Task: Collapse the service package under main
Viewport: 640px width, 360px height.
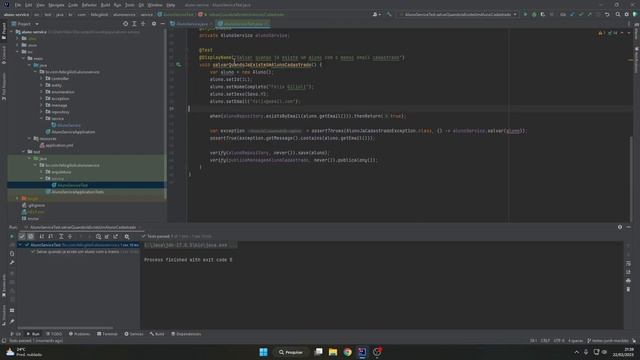Action: click(x=41, y=118)
